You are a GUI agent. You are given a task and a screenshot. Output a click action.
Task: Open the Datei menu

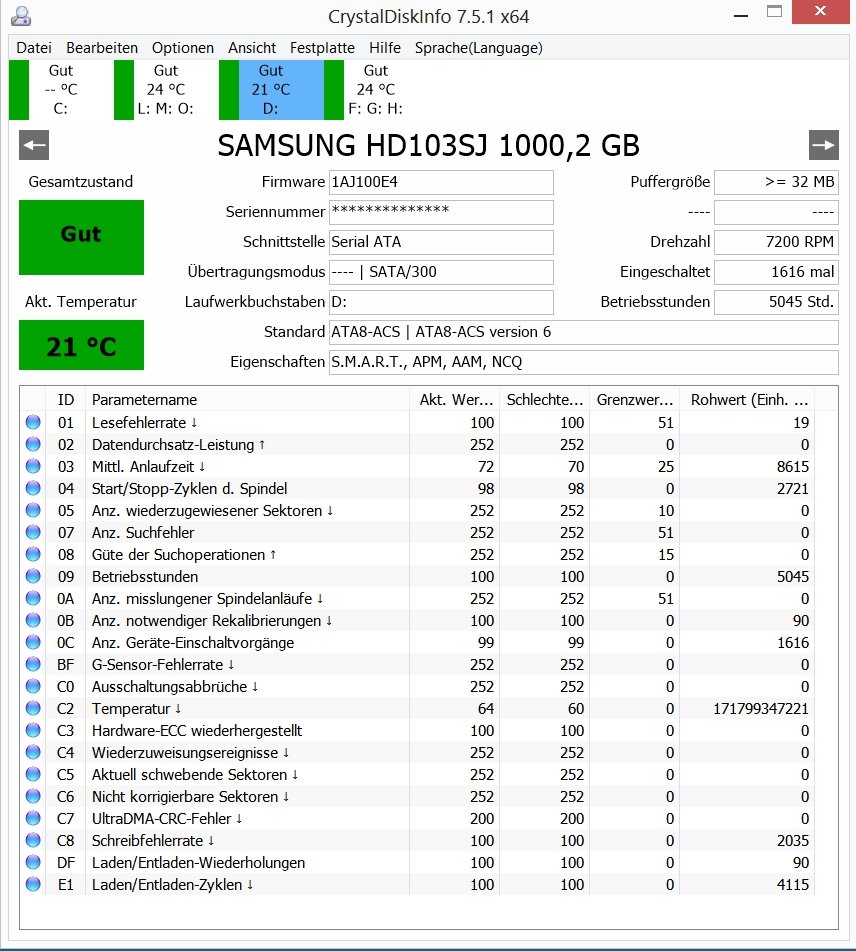pos(34,48)
